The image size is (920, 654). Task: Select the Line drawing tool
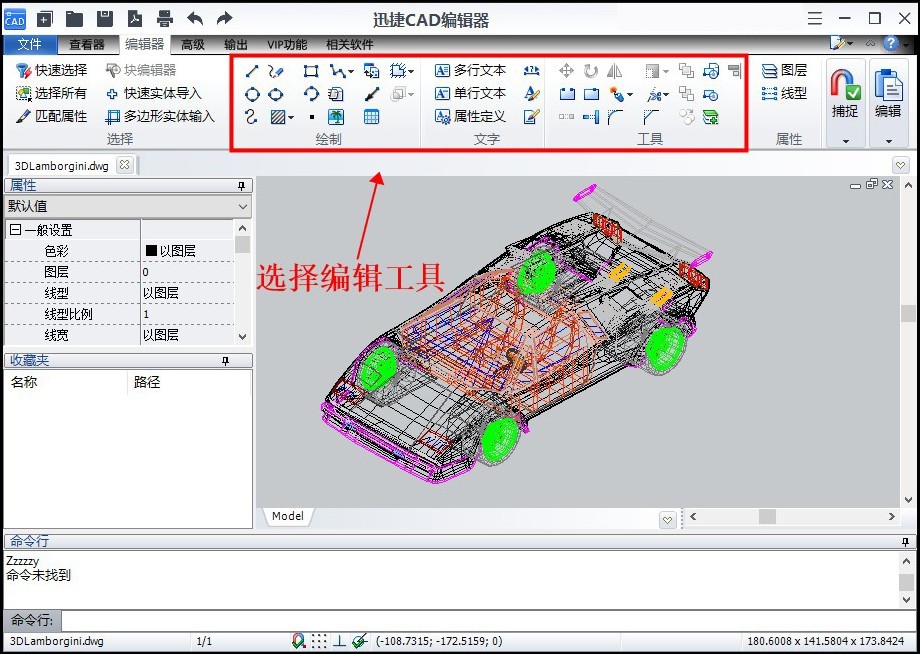click(252, 71)
